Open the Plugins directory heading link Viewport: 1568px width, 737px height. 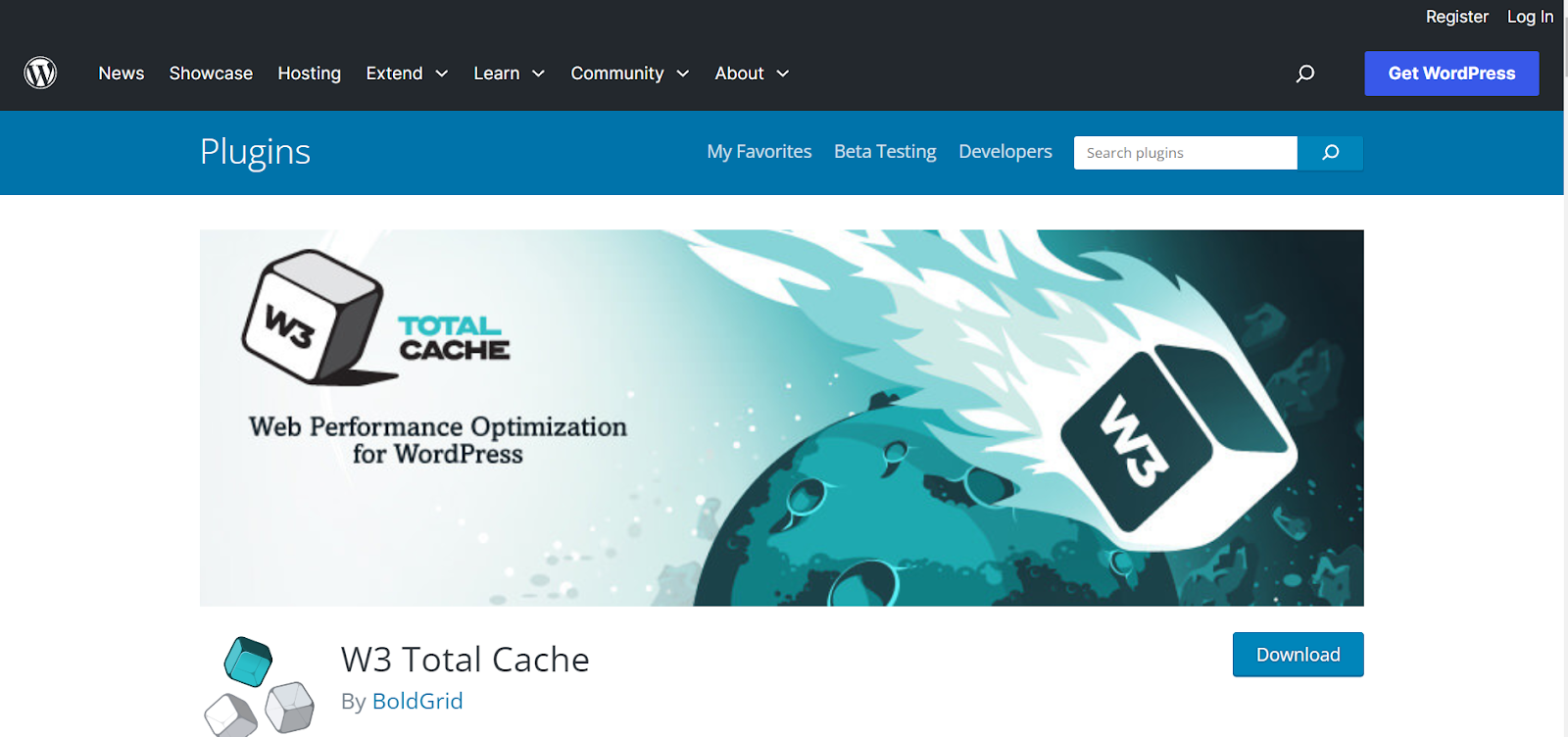(x=255, y=152)
